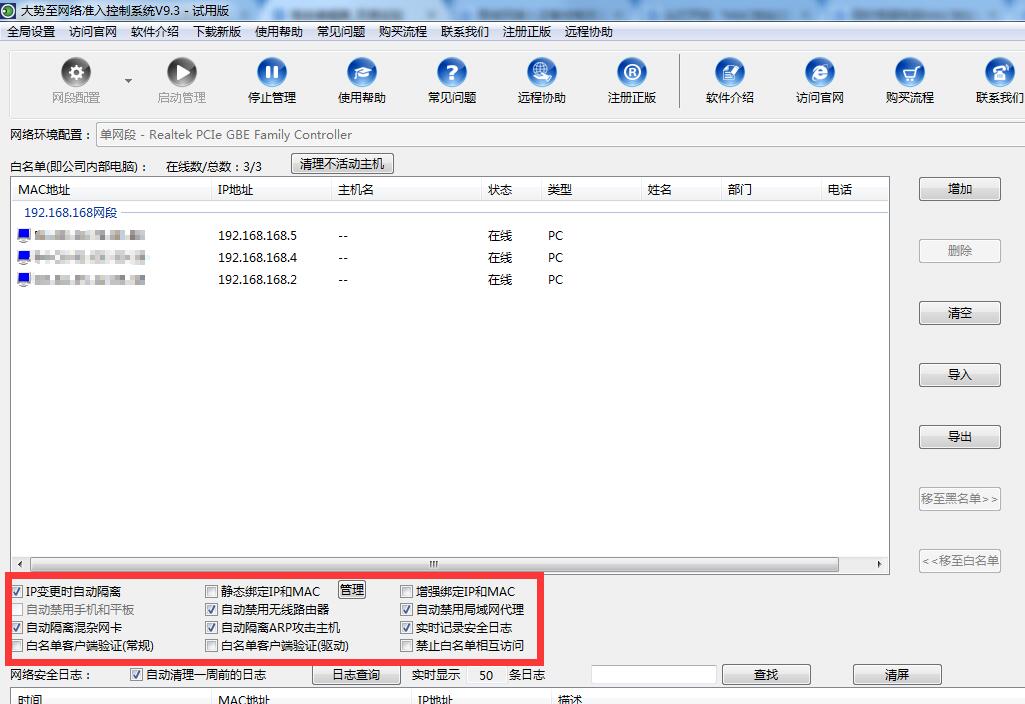Click the horizontal scrollbar thumb in whitelist
Image resolution: width=1025 pixels, height=704 pixels.
(x=434, y=564)
